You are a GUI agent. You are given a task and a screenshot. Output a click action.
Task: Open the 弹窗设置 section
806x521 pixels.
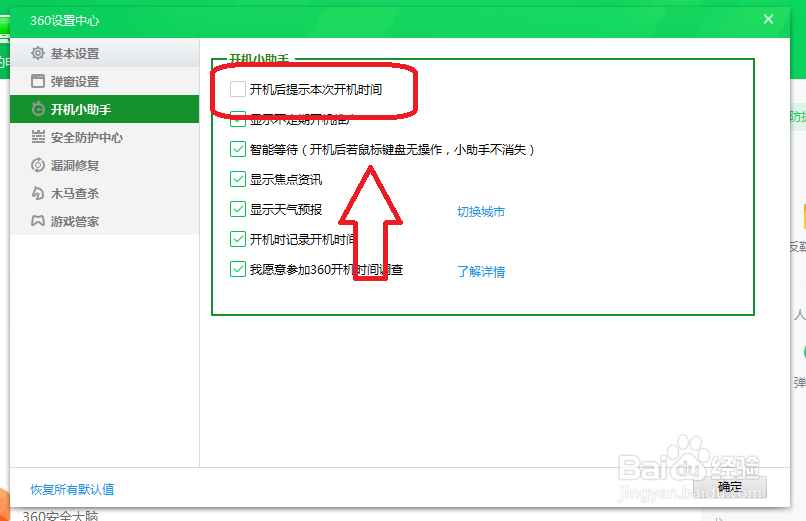point(104,81)
